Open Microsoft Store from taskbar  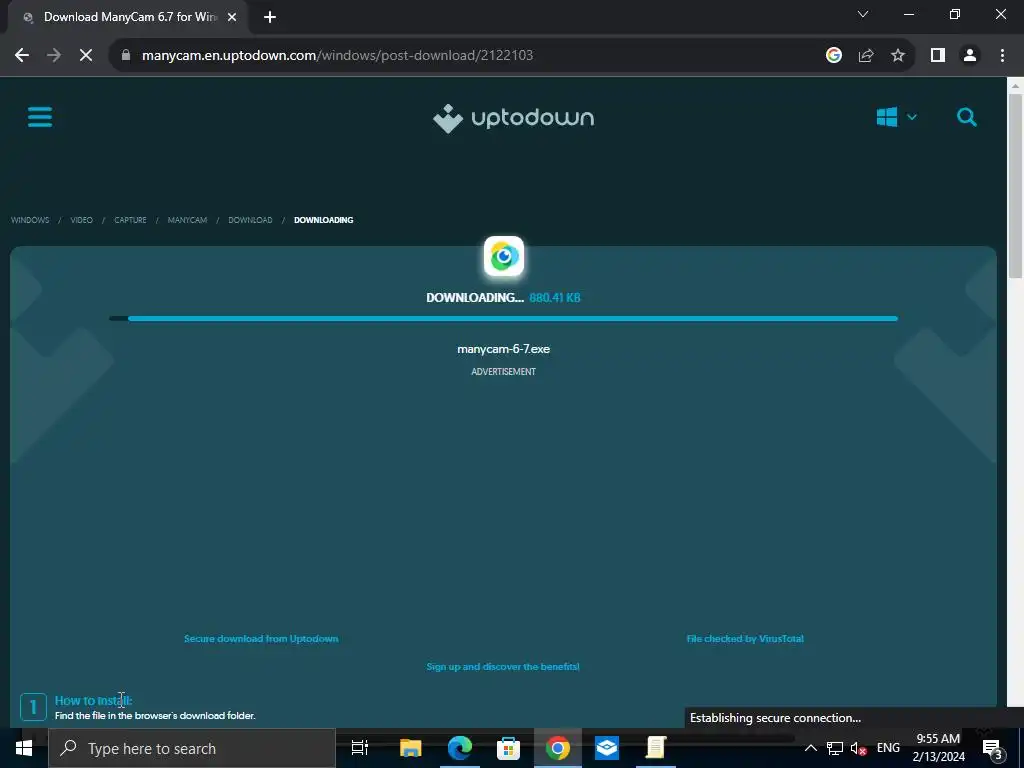(x=509, y=748)
